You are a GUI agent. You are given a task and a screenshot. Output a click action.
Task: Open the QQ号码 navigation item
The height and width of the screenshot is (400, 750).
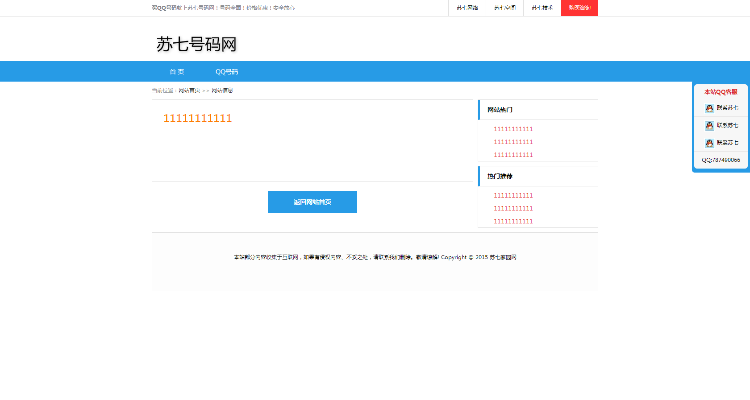tap(227, 72)
